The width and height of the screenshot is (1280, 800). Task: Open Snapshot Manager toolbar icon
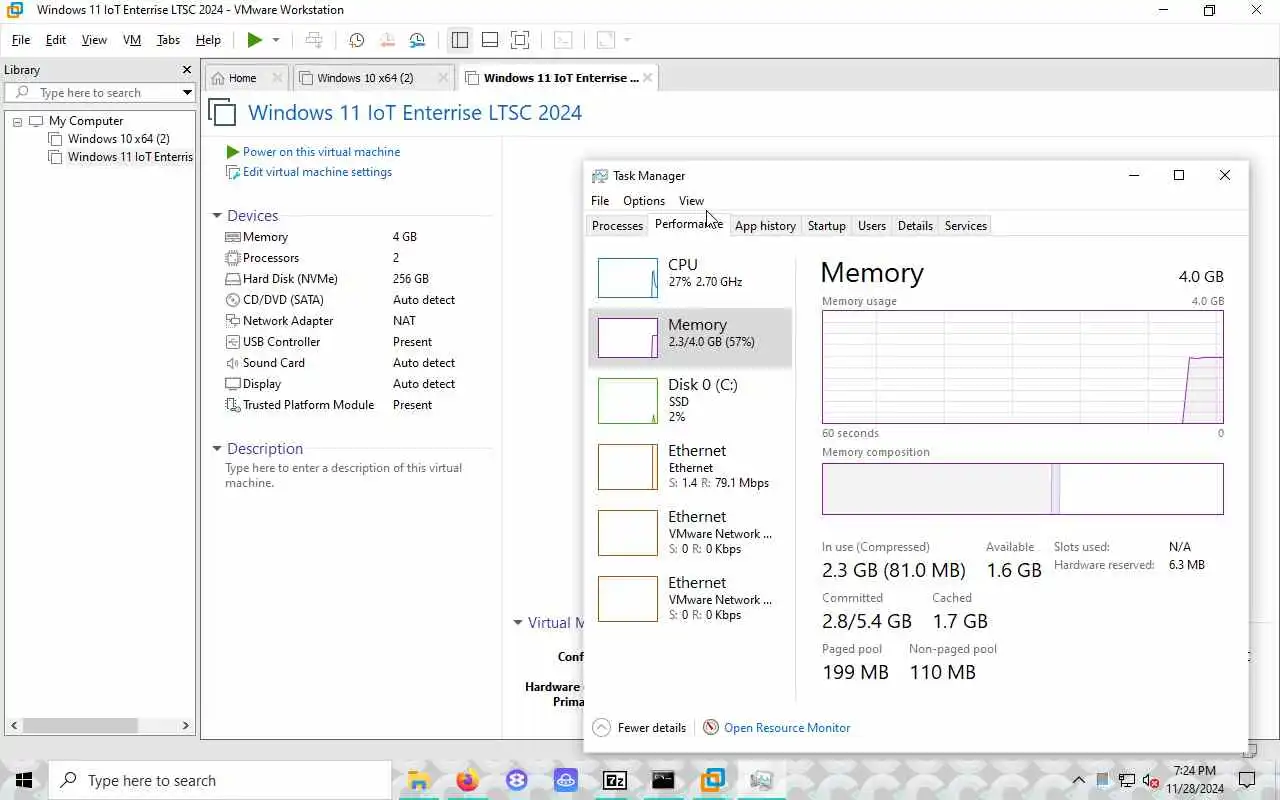tap(417, 40)
